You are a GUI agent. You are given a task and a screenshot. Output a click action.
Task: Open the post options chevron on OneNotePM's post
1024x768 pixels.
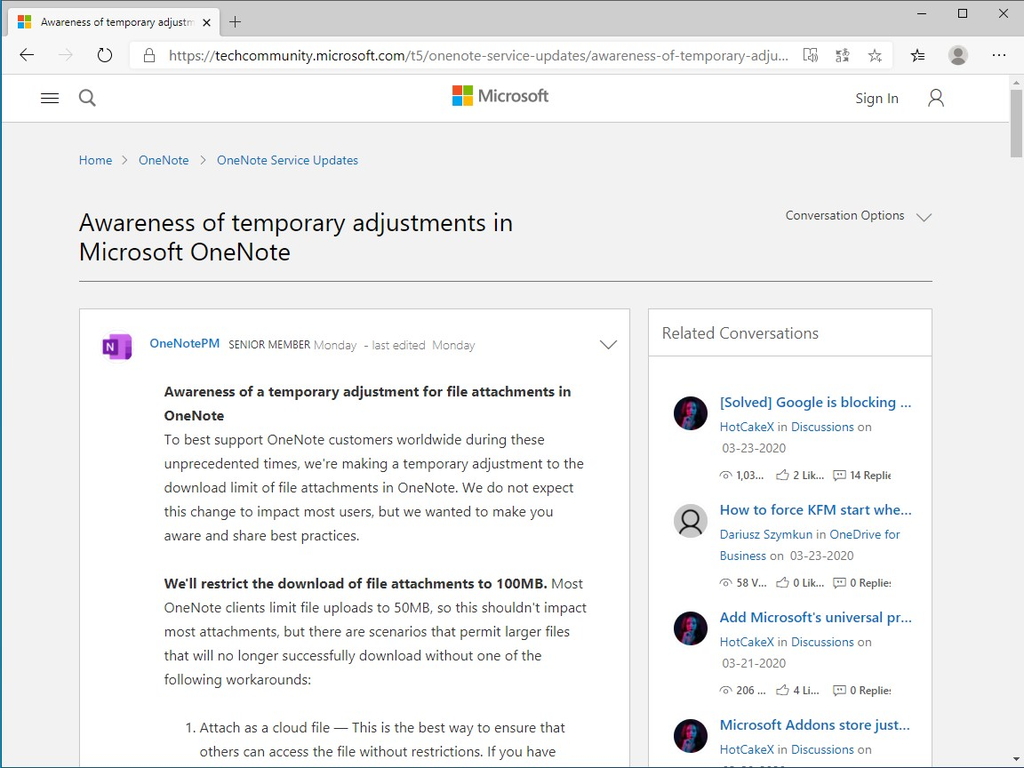(x=608, y=344)
